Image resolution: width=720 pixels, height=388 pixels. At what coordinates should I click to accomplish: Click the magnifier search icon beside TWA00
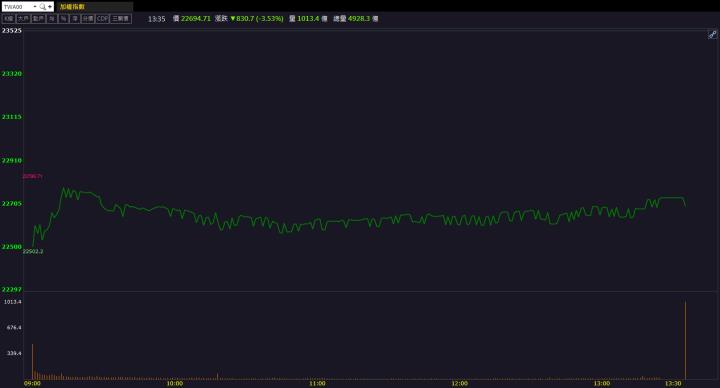click(43, 7)
